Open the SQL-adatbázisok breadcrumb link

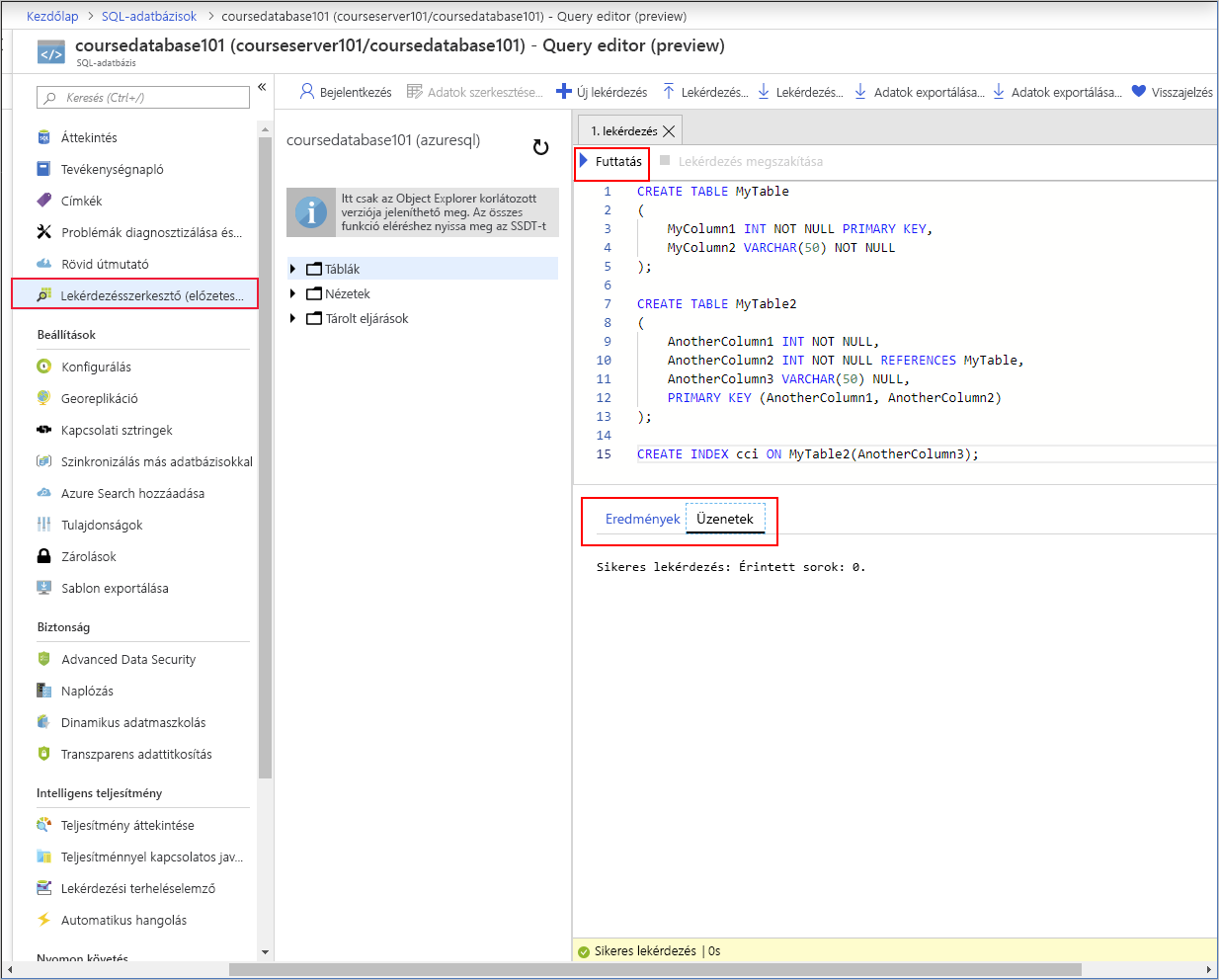point(149,16)
